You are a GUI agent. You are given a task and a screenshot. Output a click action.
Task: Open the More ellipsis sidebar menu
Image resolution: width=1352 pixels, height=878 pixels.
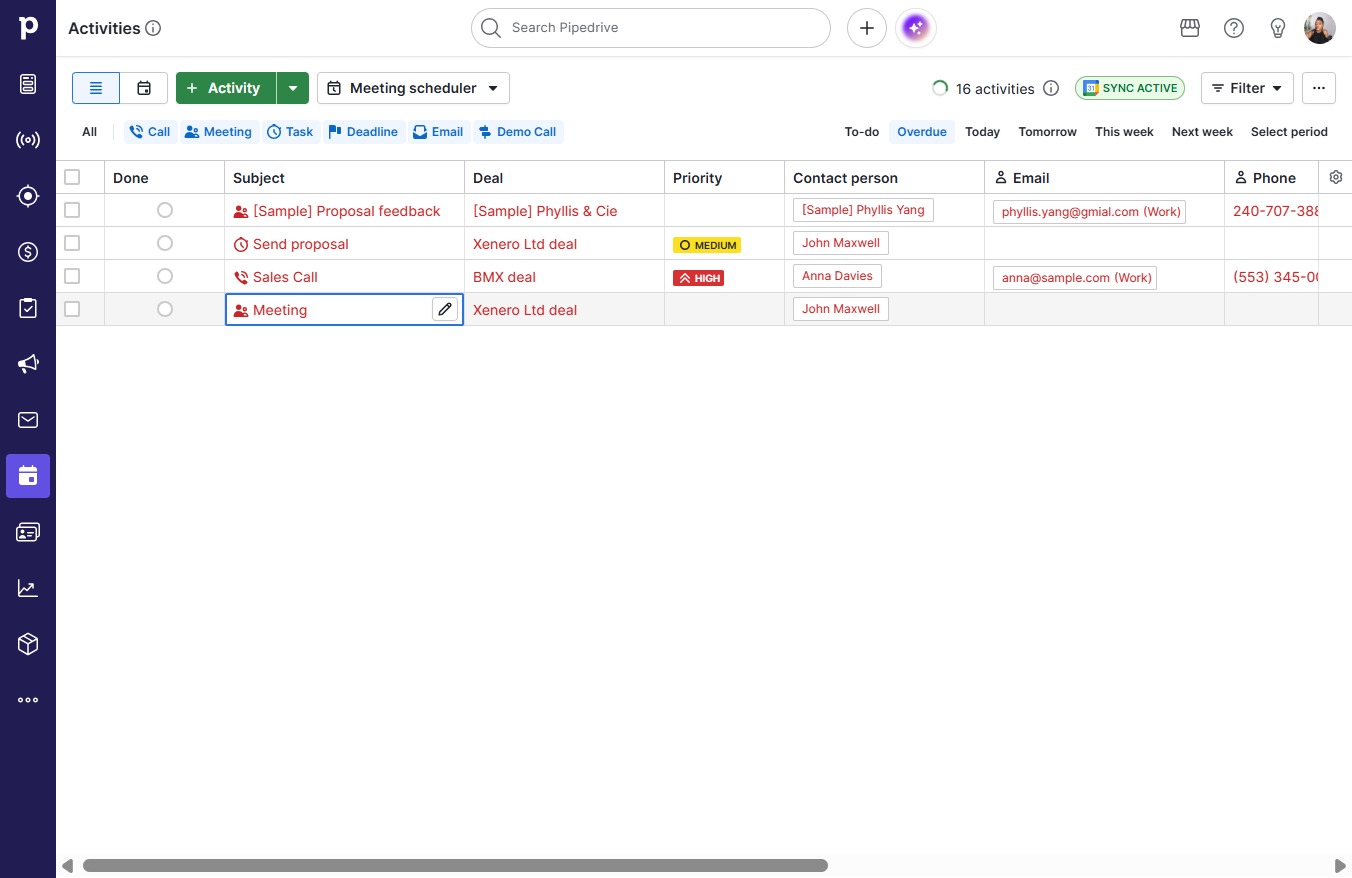28,700
